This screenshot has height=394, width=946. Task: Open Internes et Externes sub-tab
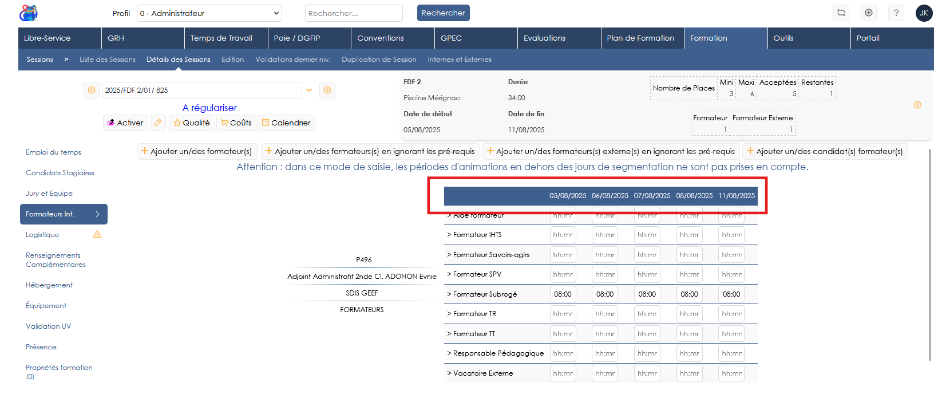459,60
